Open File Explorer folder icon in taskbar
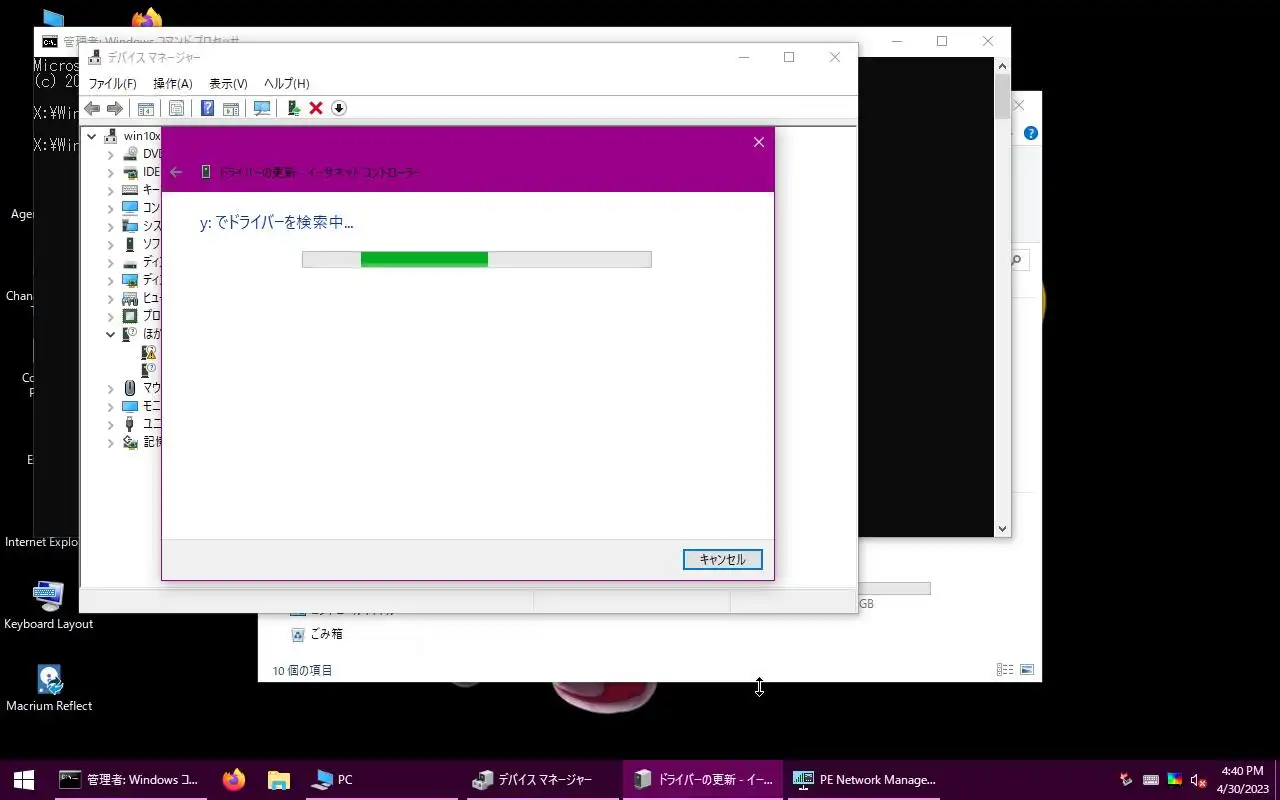 point(279,780)
